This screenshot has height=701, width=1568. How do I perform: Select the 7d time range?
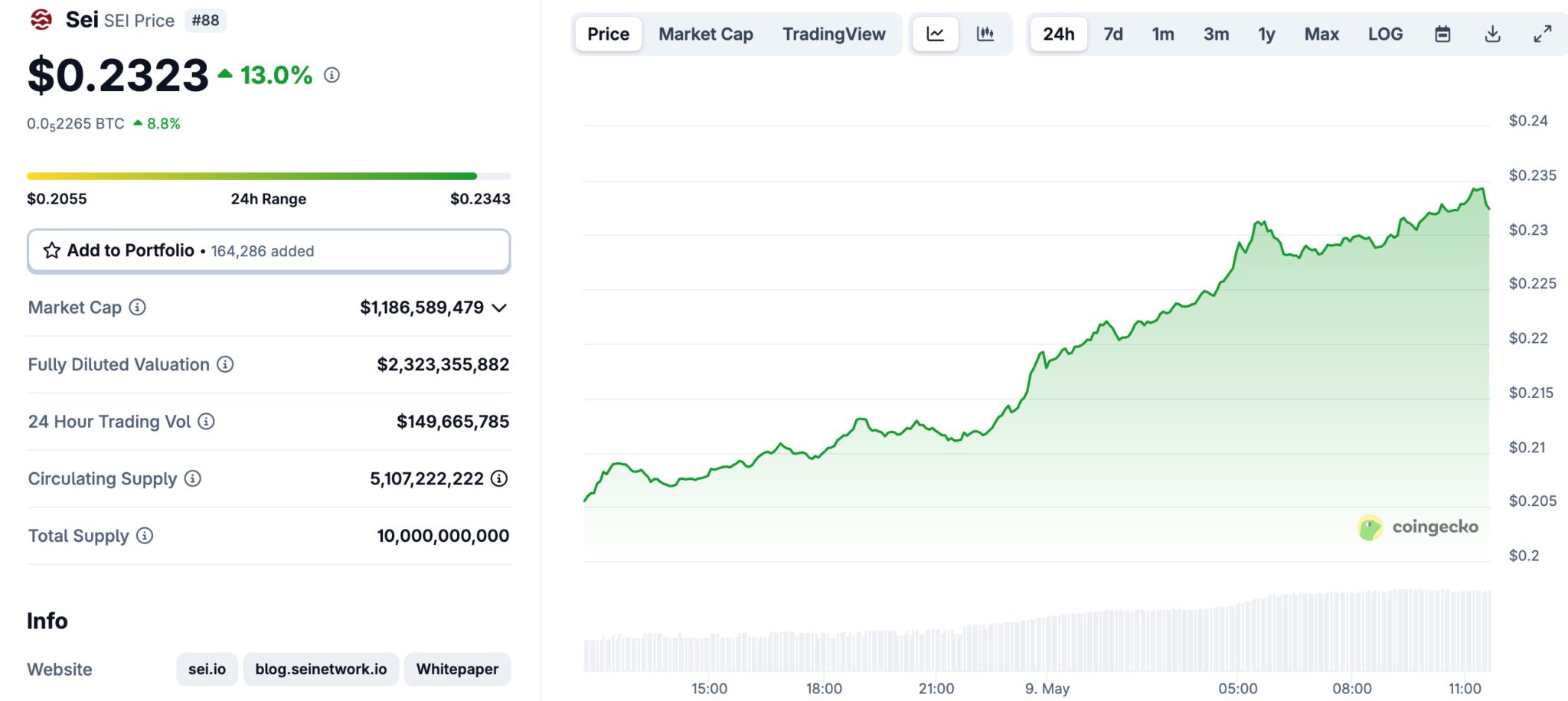1112,34
